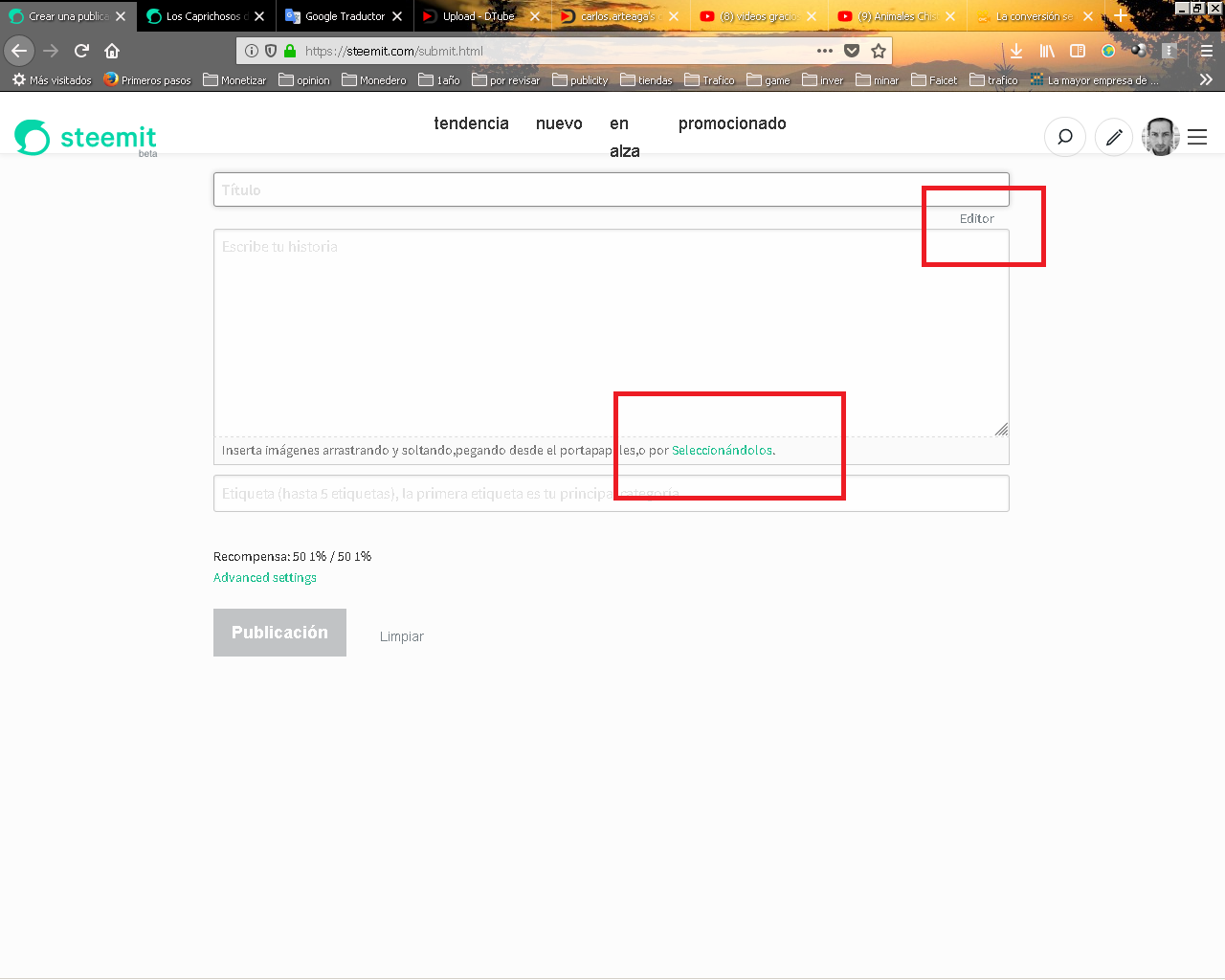Screen dimensions: 1225x980
Task: Open the 'opinion' bookmarks folder
Action: (x=304, y=79)
